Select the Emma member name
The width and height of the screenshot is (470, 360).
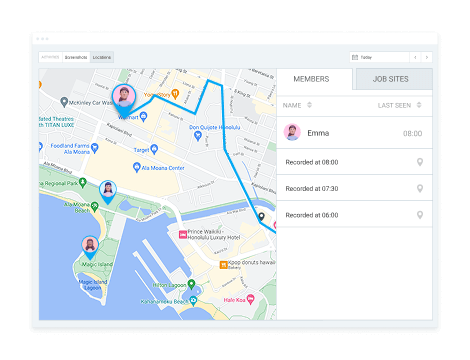[318, 133]
